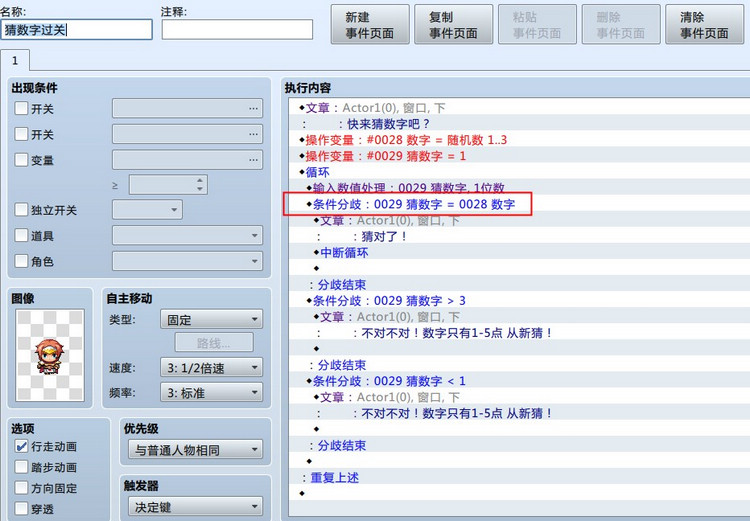This screenshot has height=521, width=750.
Task: Select 不对不对 message under > 3 branch
Action: coord(519,333)
